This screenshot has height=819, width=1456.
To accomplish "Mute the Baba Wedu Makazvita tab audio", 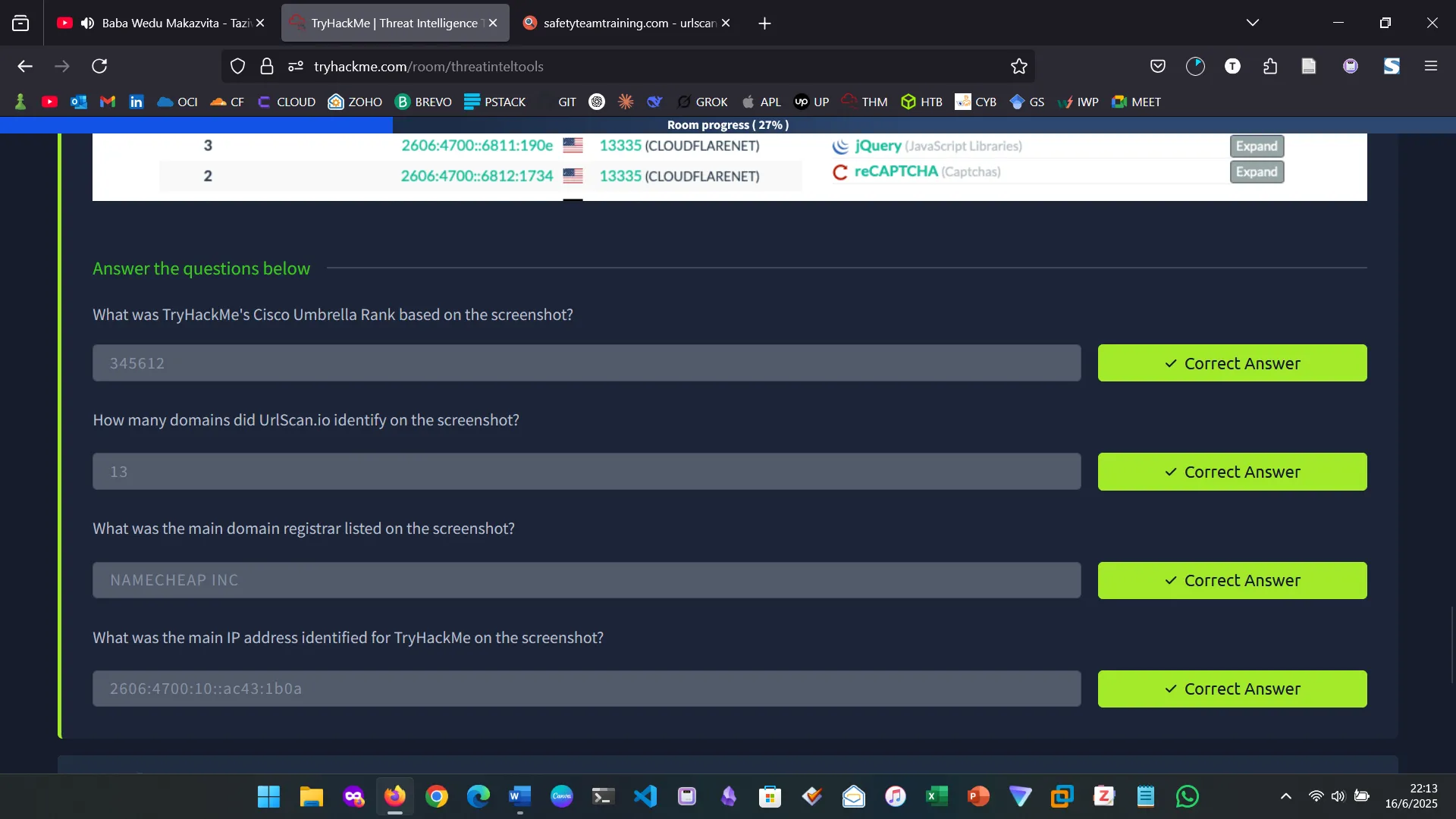I will tap(87, 23).
